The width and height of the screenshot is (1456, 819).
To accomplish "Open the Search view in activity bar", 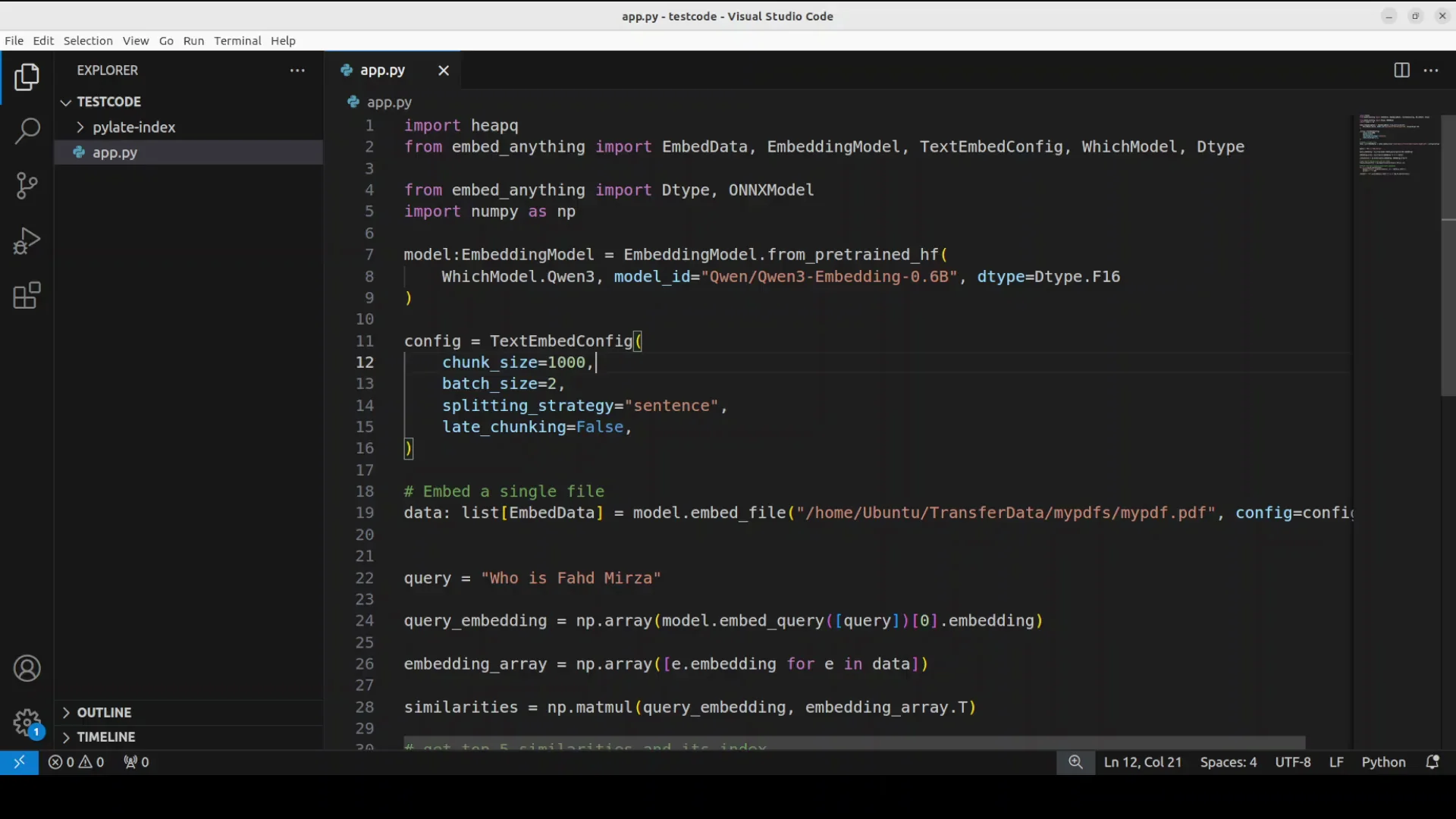I will 27,130.
